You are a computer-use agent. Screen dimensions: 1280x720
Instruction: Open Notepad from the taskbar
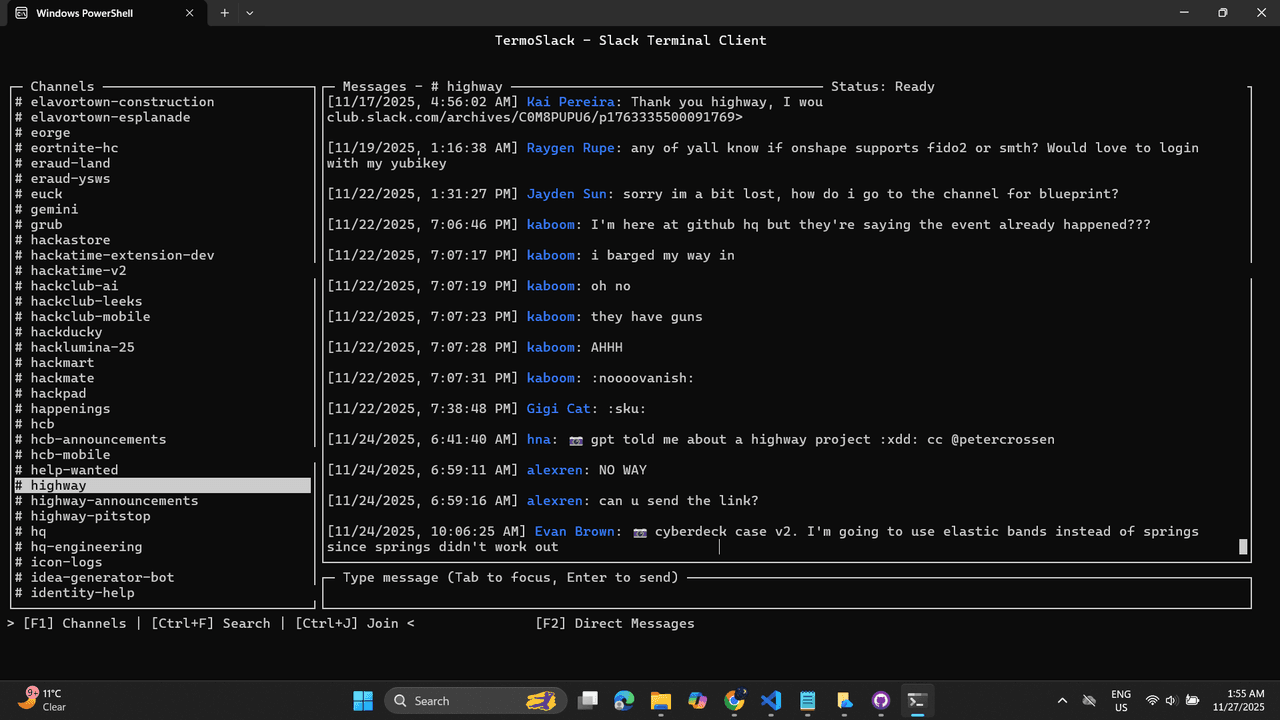pyautogui.click(x=808, y=700)
